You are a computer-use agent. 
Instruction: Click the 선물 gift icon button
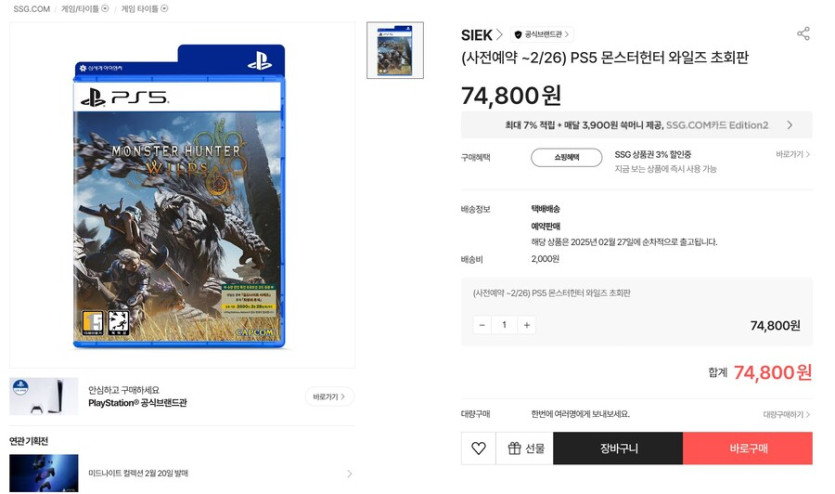point(525,448)
